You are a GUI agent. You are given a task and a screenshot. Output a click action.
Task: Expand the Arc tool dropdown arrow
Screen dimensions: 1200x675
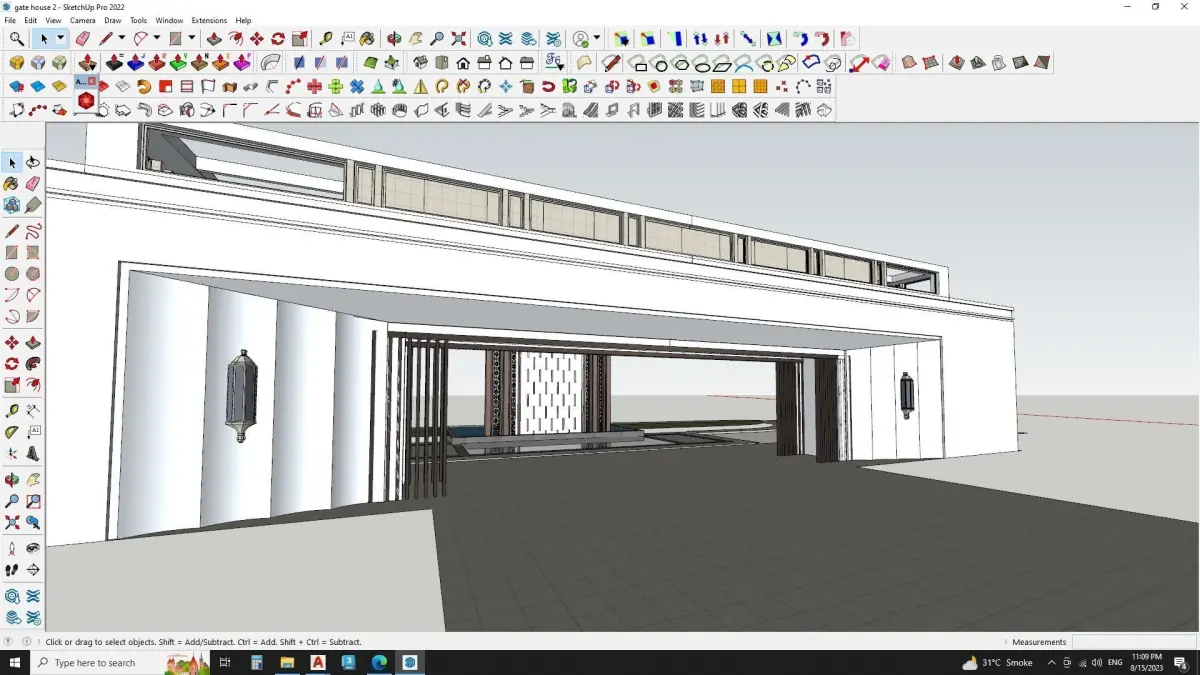pos(157,39)
